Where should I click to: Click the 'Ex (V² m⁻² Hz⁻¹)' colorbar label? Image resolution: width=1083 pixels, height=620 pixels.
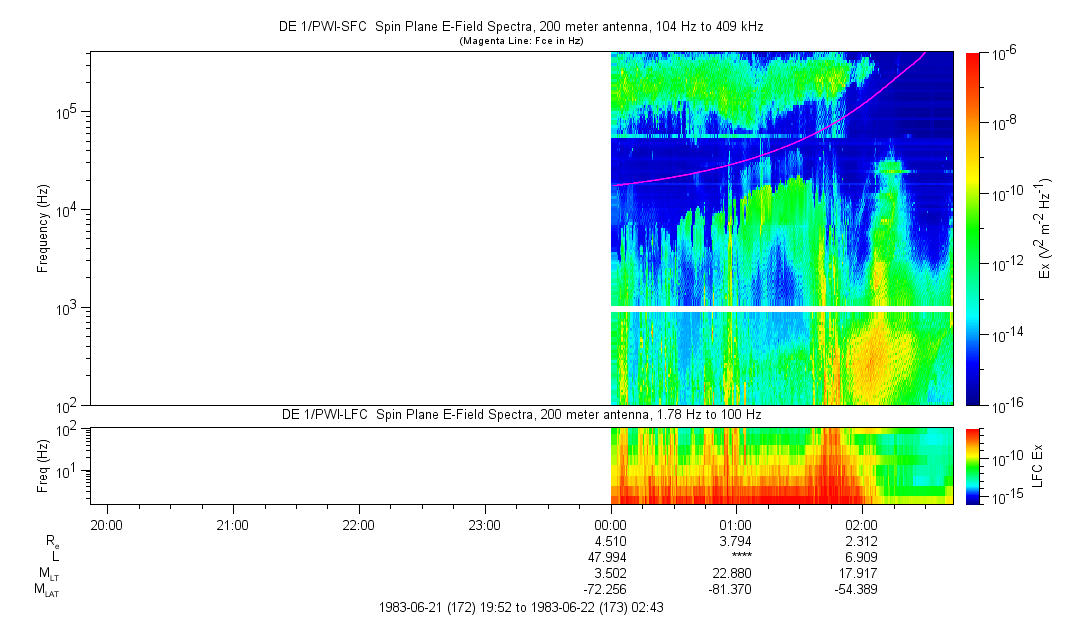pos(1046,228)
